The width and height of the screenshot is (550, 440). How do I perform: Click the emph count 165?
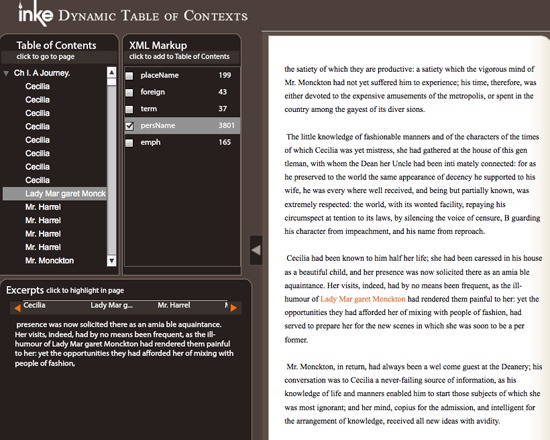coord(224,142)
